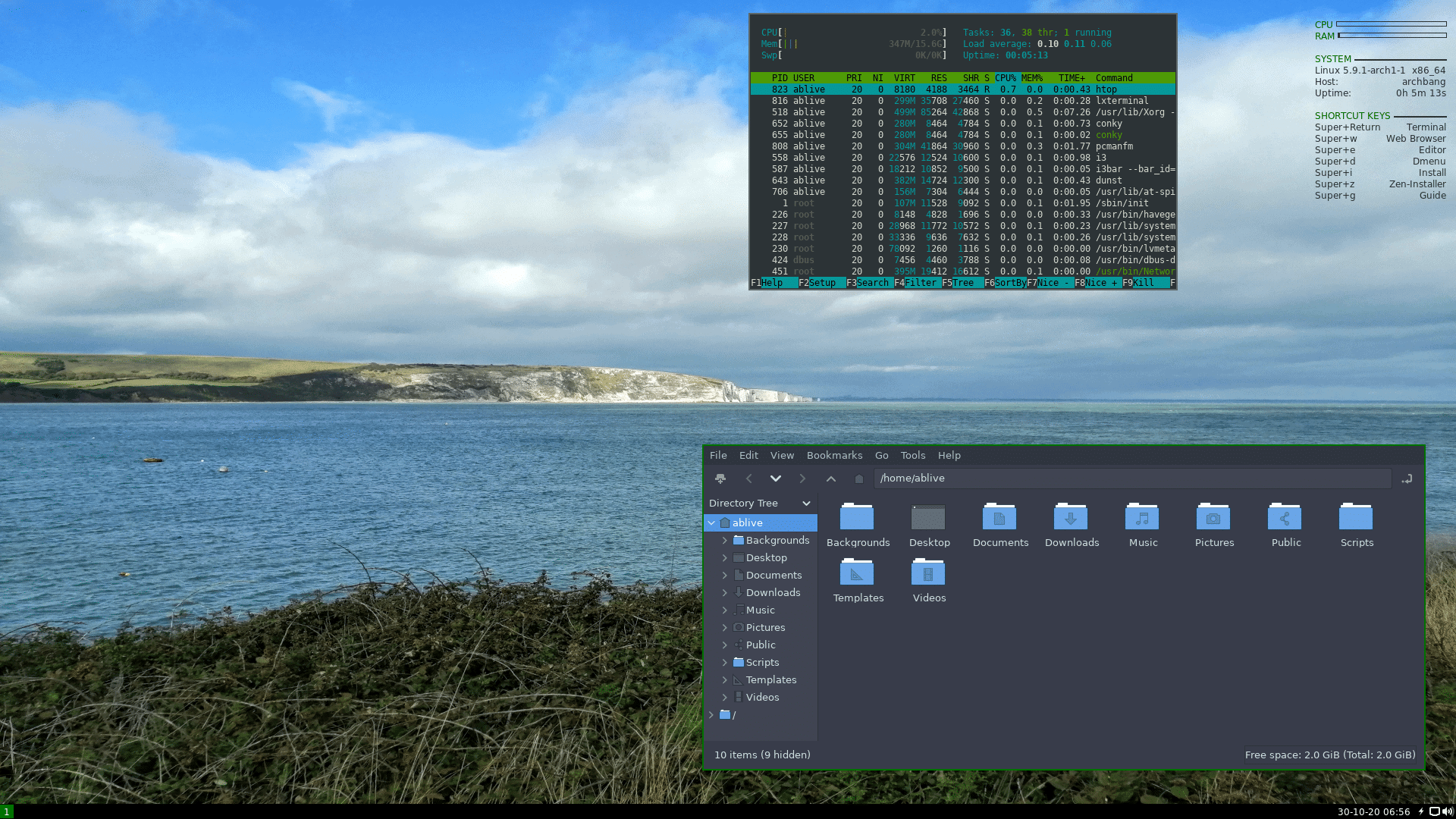Select the Downloads folder icon in file view
This screenshot has width=1456, height=819.
[x=1071, y=516]
